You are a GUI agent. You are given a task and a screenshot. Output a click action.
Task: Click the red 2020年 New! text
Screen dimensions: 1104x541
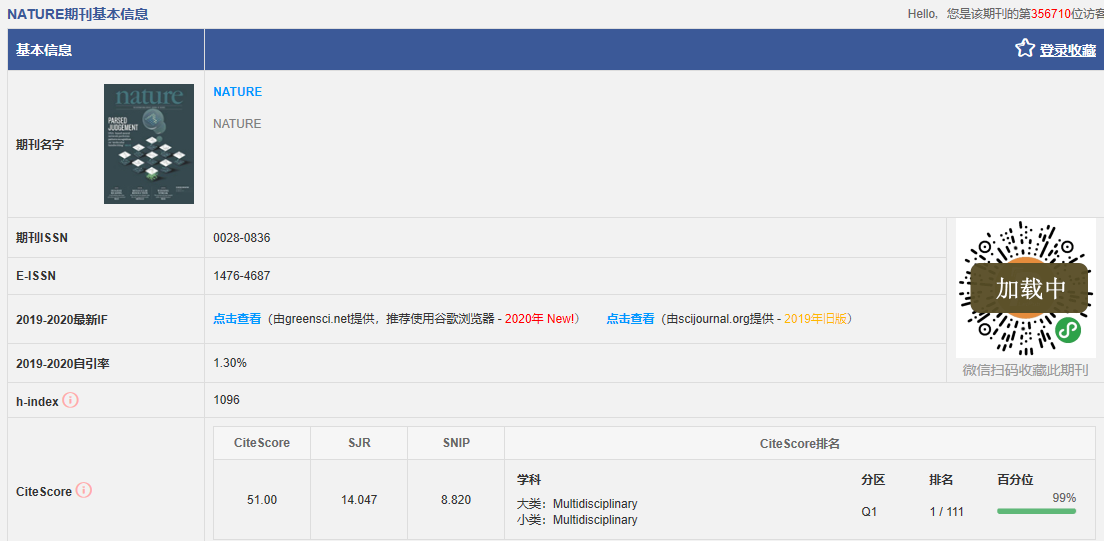pyautogui.click(x=539, y=318)
